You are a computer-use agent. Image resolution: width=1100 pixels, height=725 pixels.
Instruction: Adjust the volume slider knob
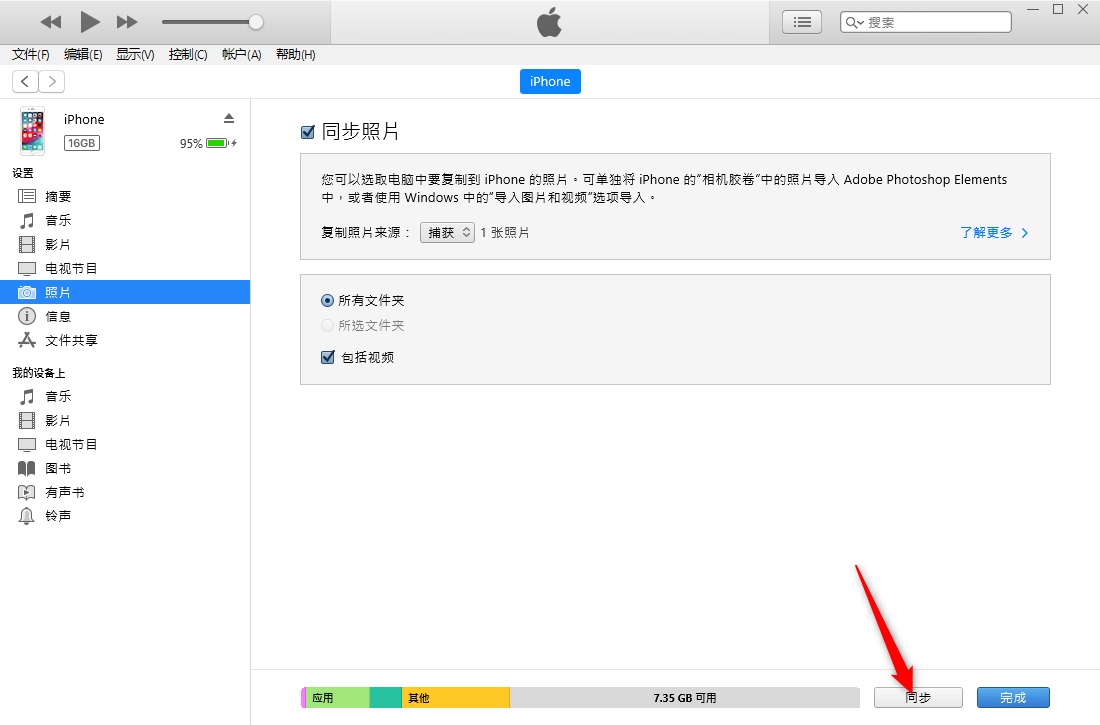[256, 22]
